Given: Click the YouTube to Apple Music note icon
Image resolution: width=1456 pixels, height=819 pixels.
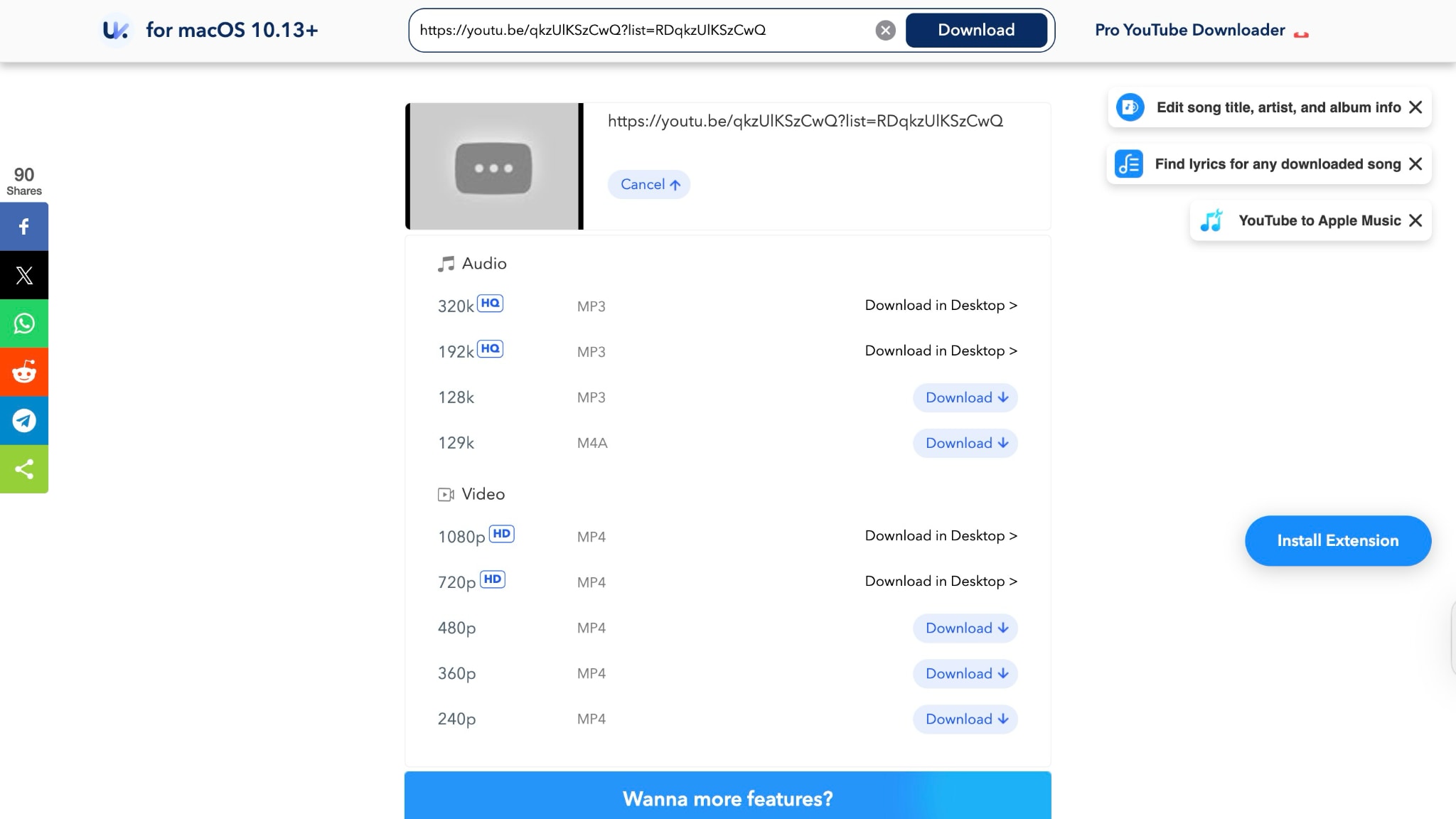Looking at the screenshot, I should [1211, 220].
